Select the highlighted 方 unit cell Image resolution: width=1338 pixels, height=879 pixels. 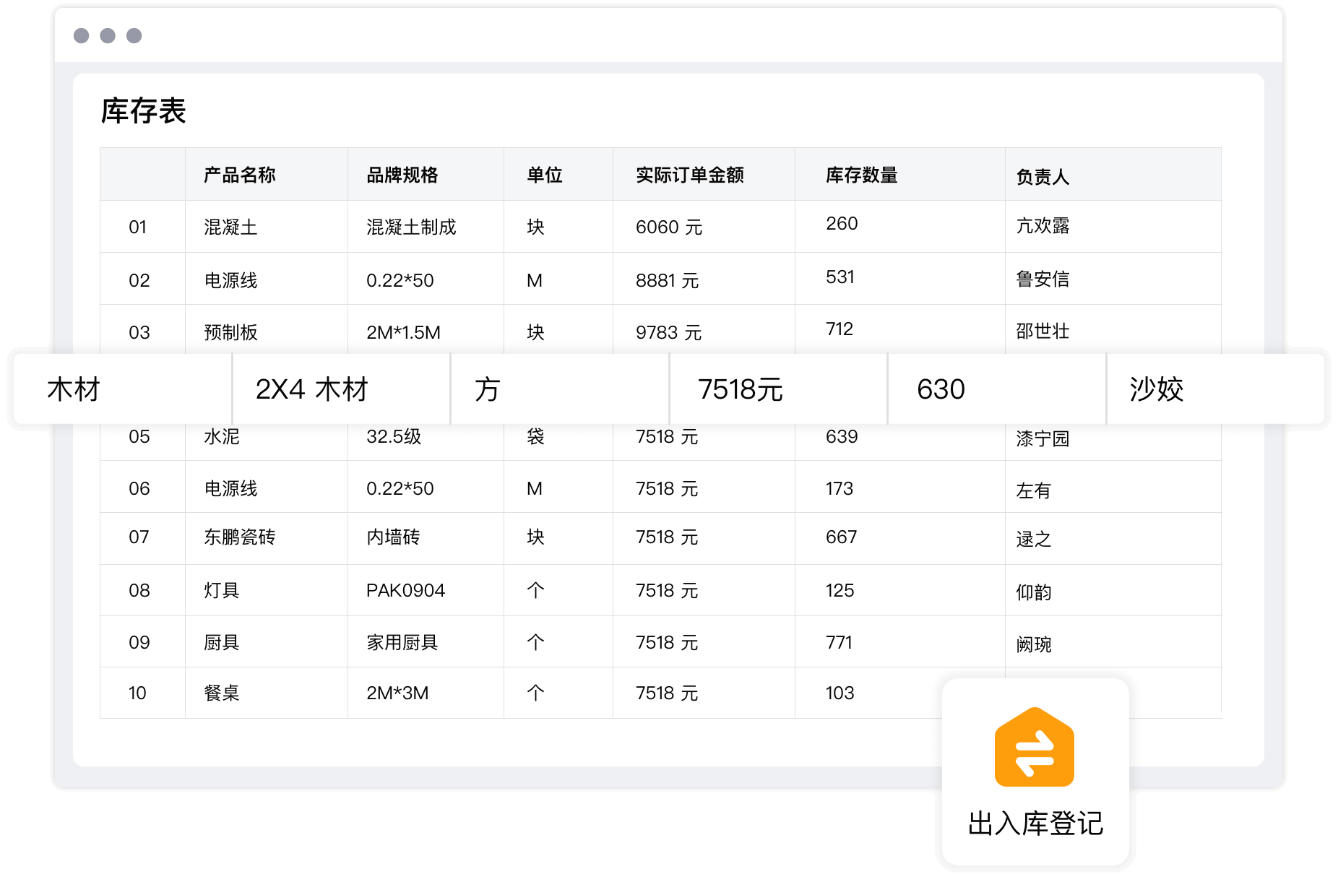487,389
